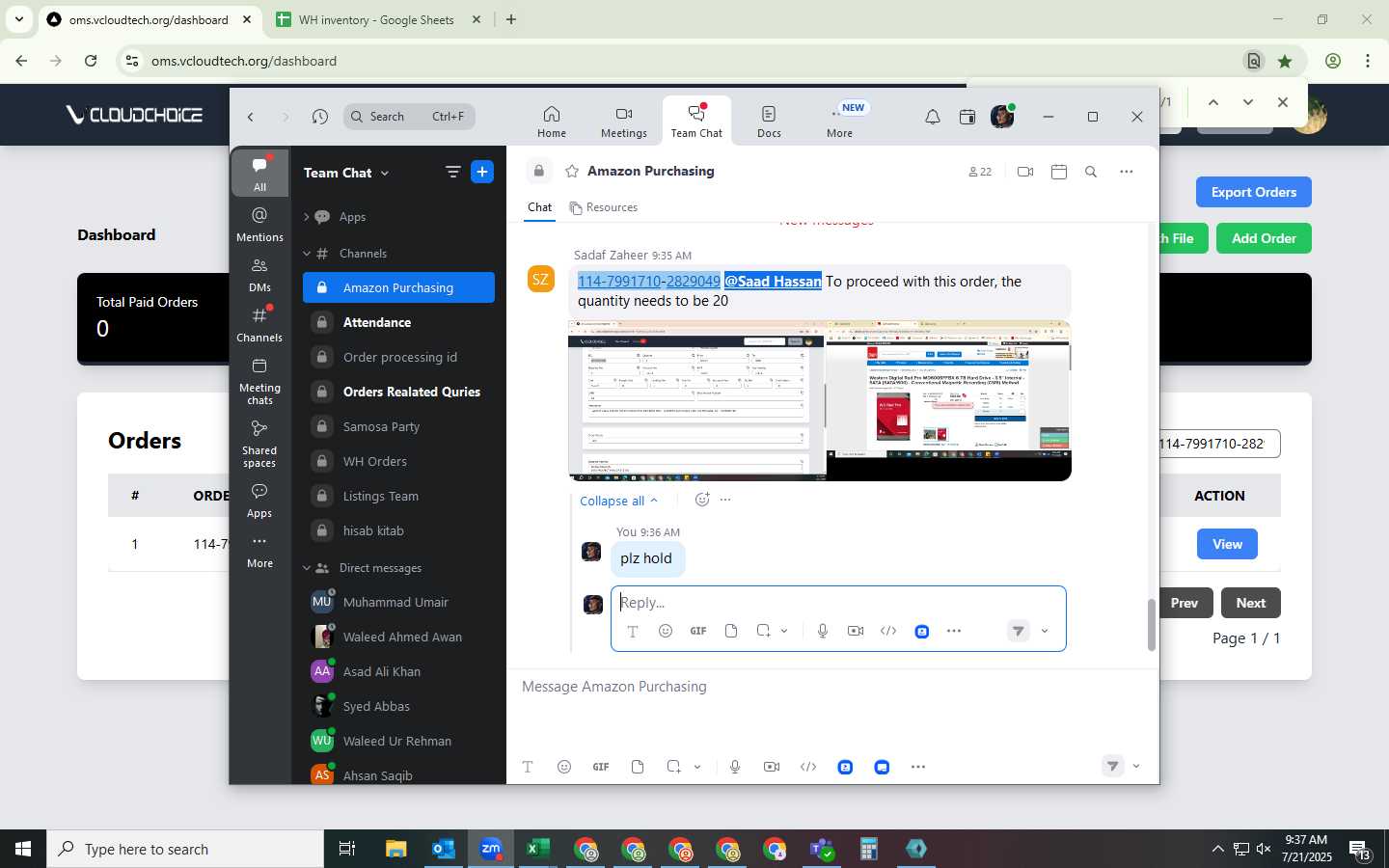Click in the Reply field
1389x868 pixels.
837,602
